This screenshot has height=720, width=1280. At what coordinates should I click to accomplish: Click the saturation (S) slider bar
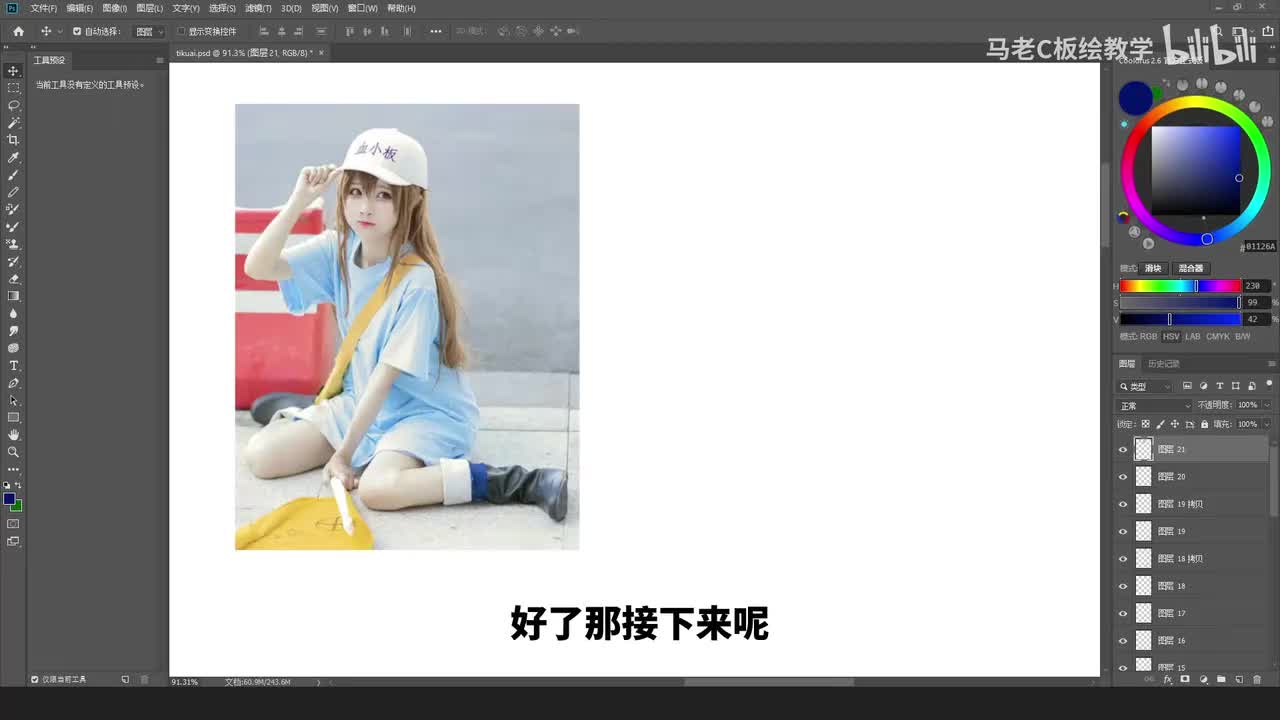pyautogui.click(x=1180, y=303)
